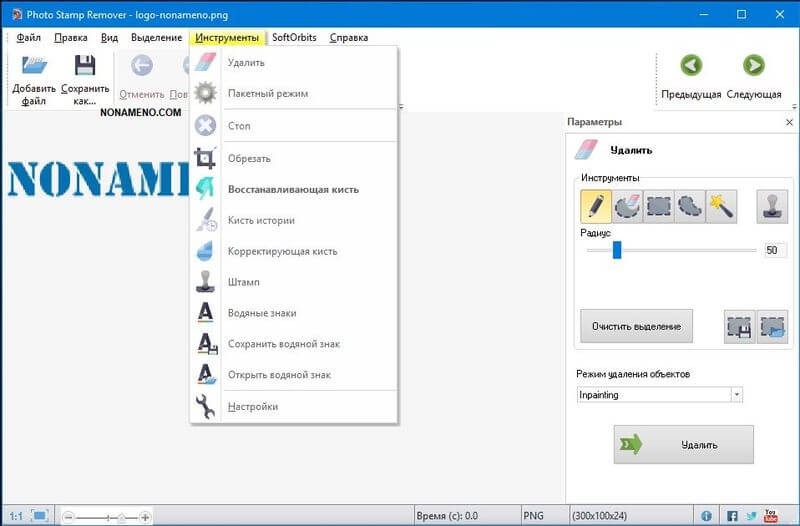
Task: Open Настройки from the tools menu
Action: click(x=253, y=406)
